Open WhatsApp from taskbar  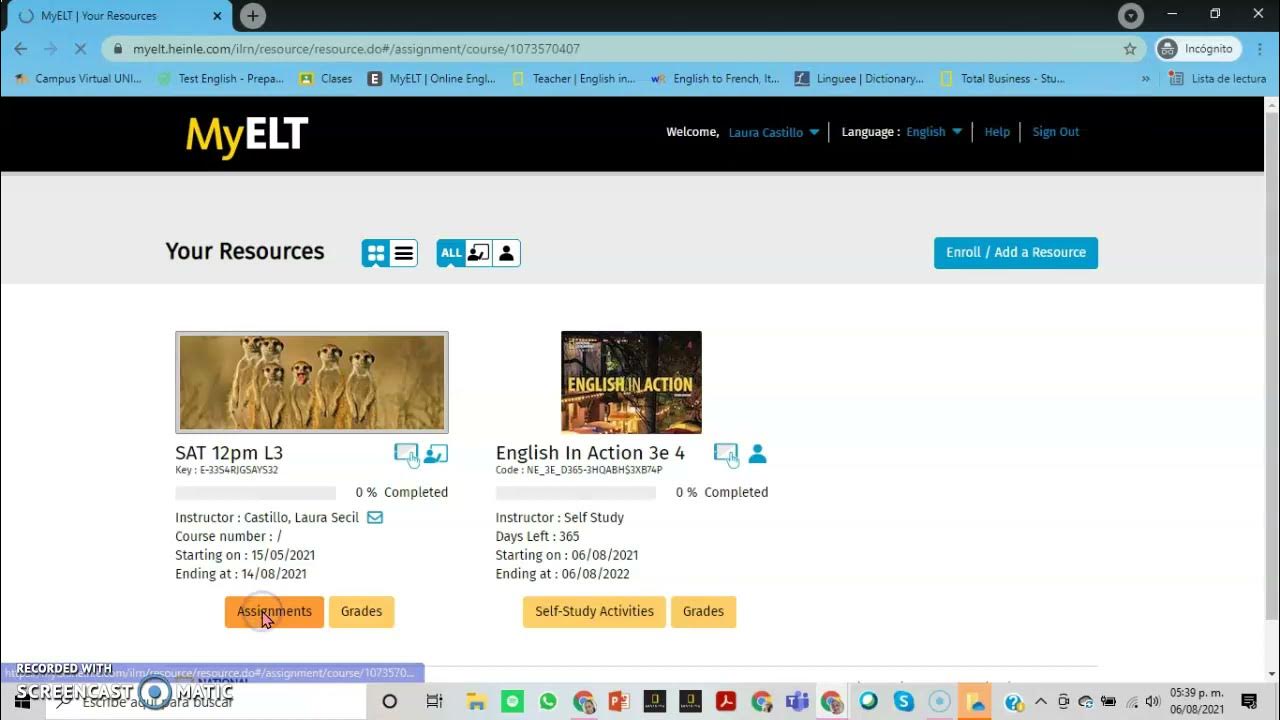point(548,701)
